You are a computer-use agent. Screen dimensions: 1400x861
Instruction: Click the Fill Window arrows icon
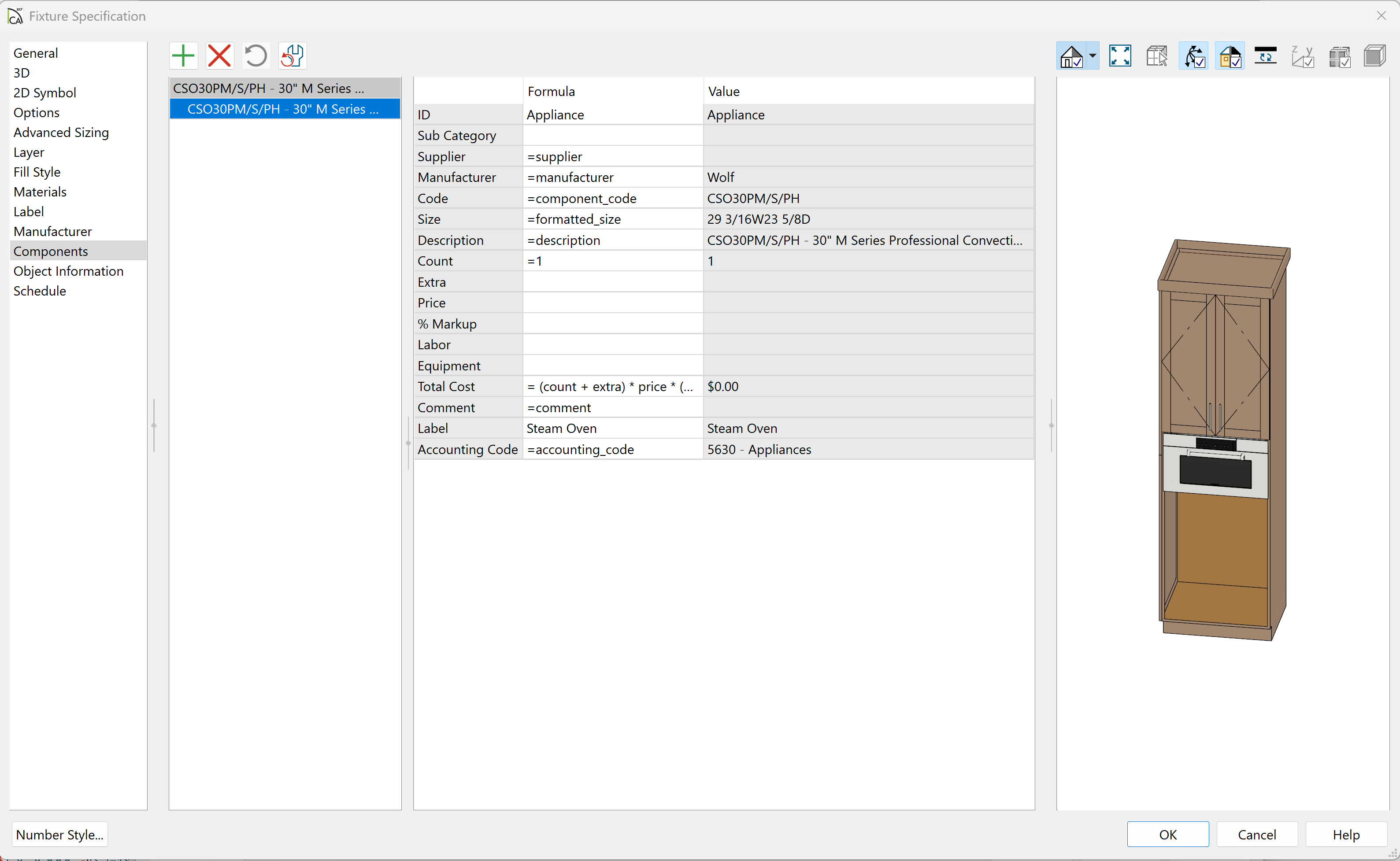[1120, 56]
